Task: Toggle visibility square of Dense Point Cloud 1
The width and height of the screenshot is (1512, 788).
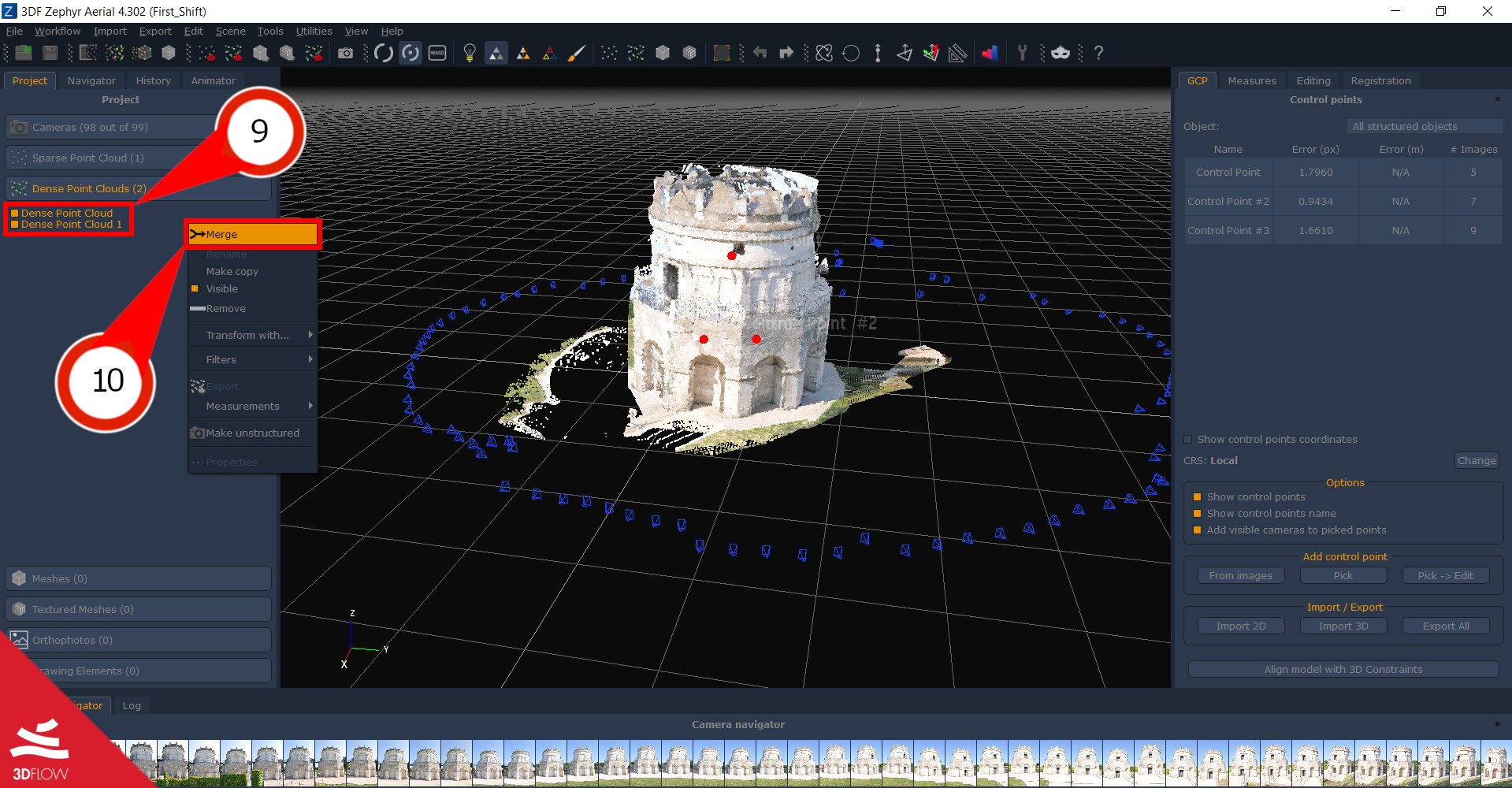Action: (x=14, y=225)
